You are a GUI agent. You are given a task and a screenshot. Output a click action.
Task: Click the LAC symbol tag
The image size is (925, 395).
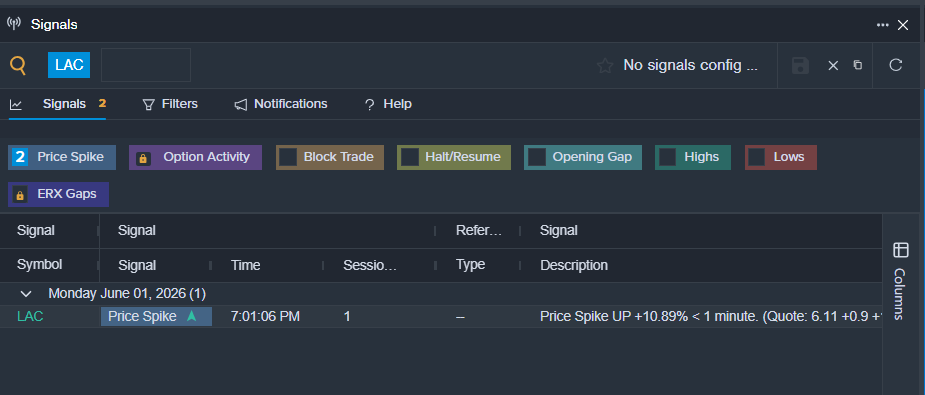tap(69, 65)
